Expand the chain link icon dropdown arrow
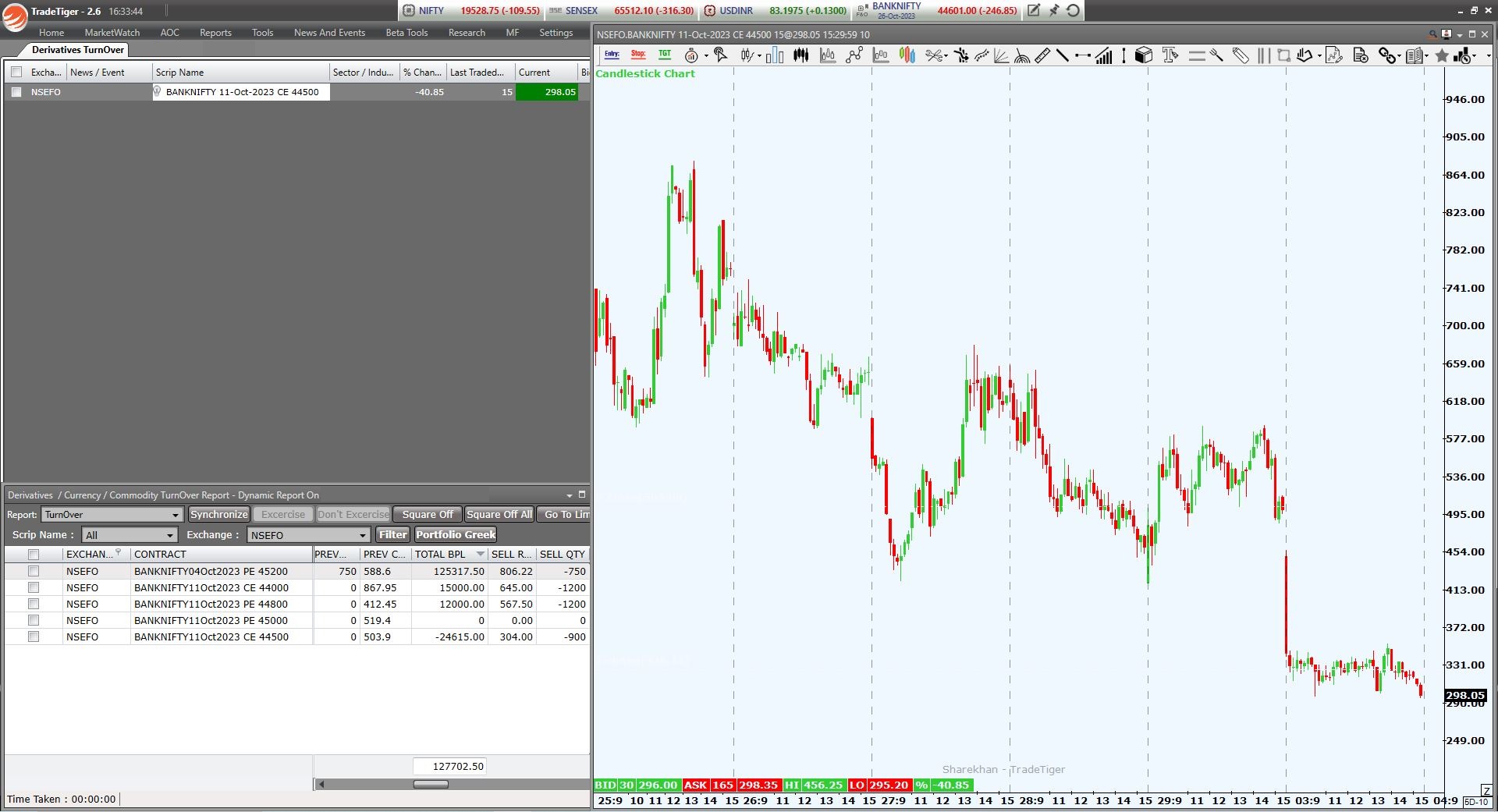 tap(1399, 56)
